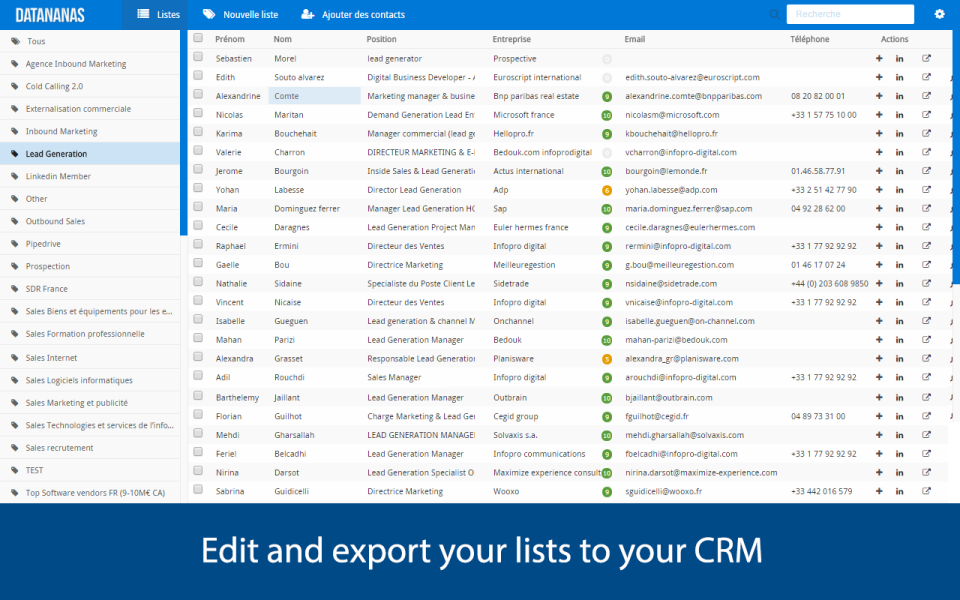Open external link icon for Sabrina Guidicelli
The image size is (960, 600).
(926, 491)
